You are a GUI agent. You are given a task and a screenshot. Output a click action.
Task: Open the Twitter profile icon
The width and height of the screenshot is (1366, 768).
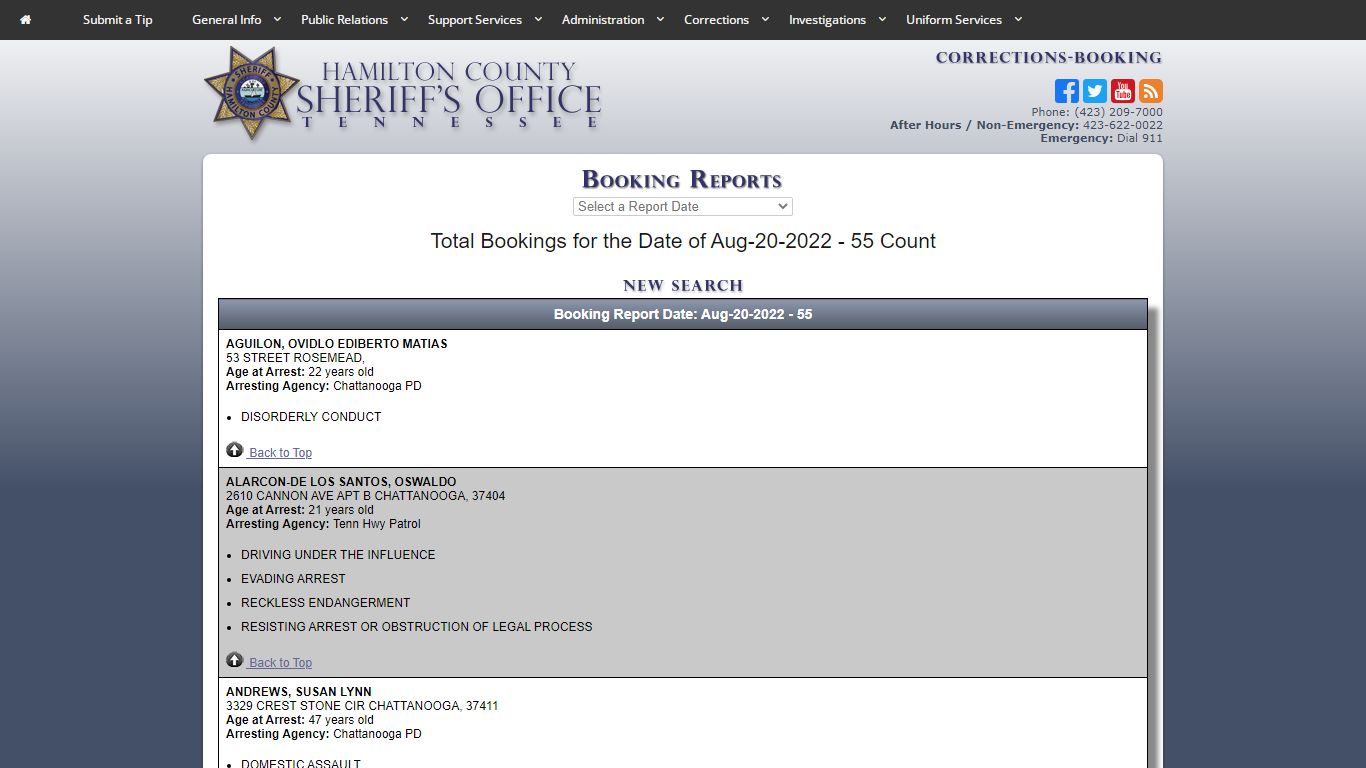pos(1095,91)
